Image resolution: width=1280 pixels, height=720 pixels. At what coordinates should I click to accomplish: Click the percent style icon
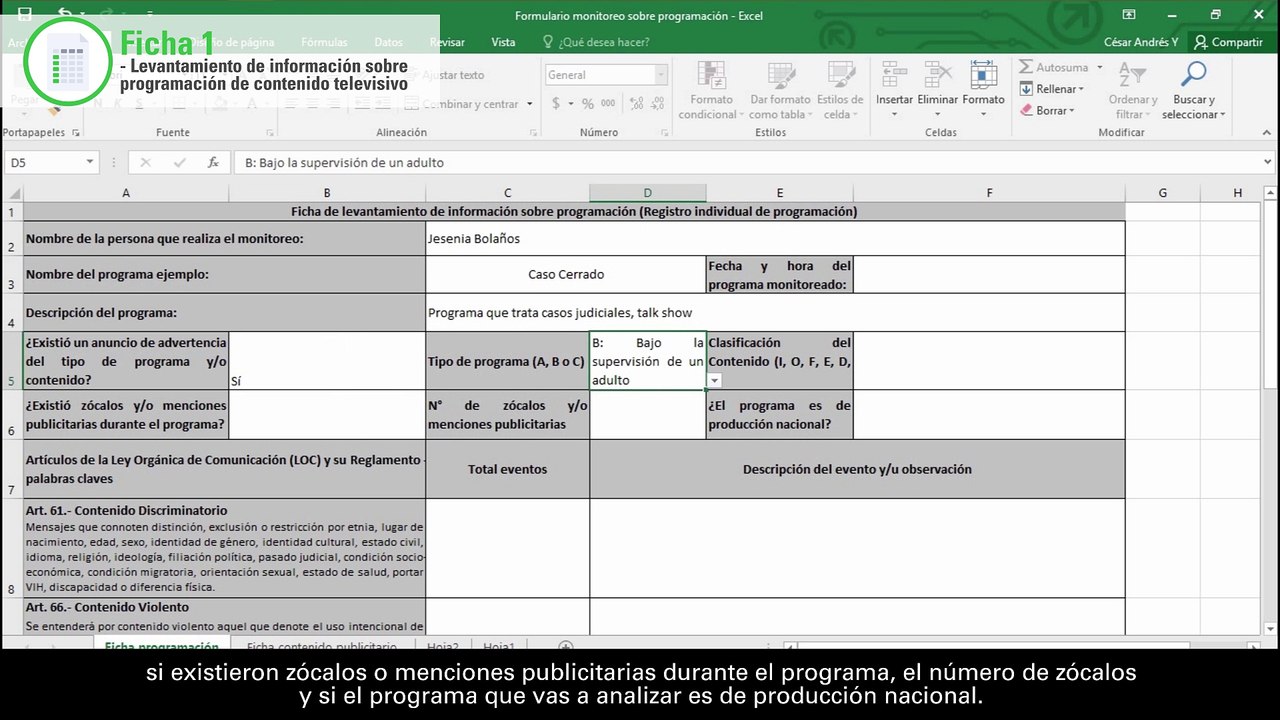point(587,104)
